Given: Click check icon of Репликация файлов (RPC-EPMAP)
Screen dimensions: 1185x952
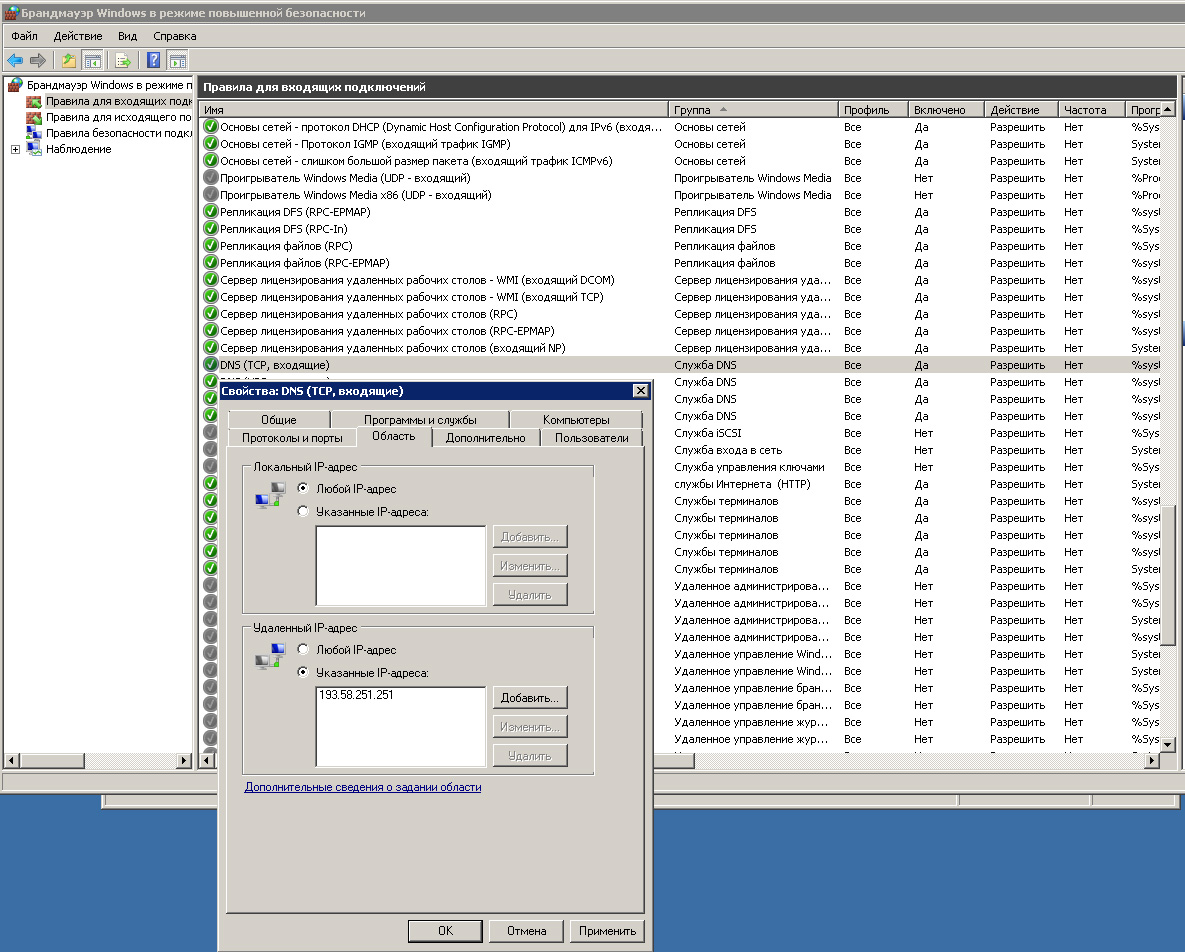Looking at the screenshot, I should tap(211, 263).
